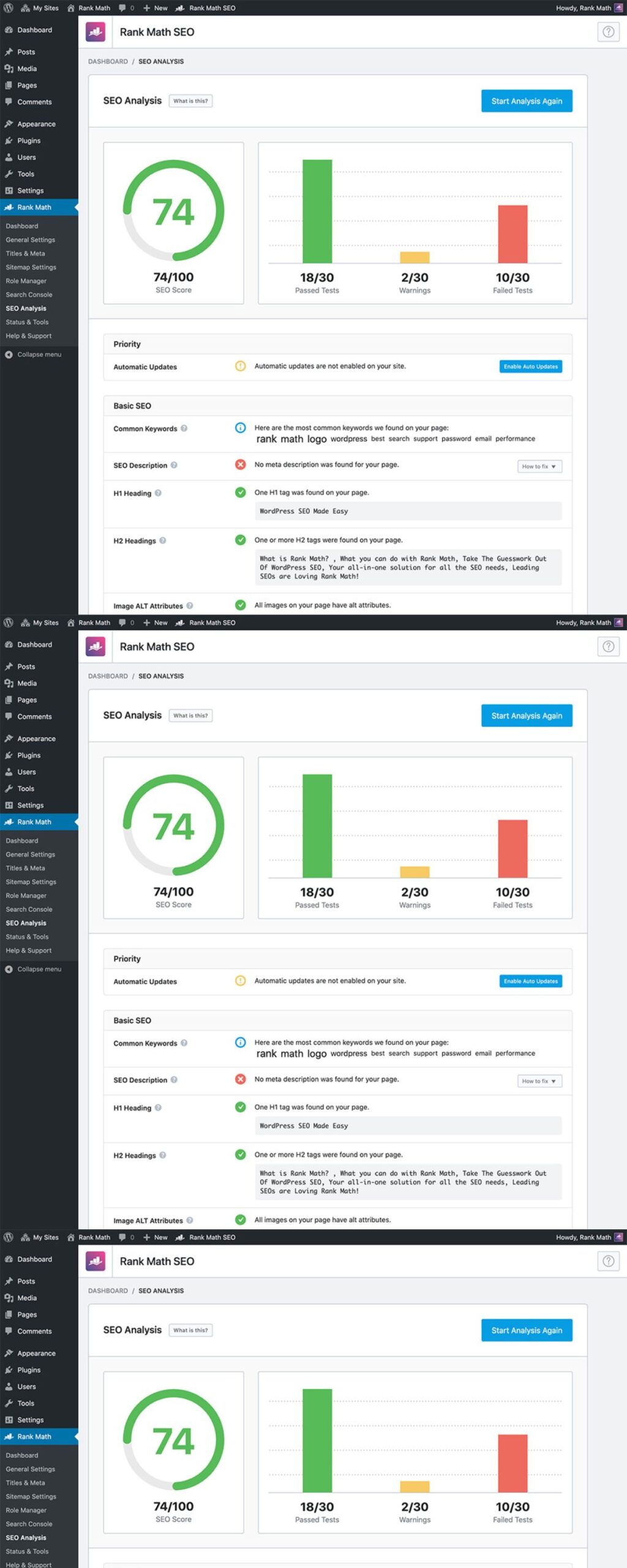Click help icon beside SEO Description in topmost copy
The width and height of the screenshot is (627, 1568).
(174, 465)
